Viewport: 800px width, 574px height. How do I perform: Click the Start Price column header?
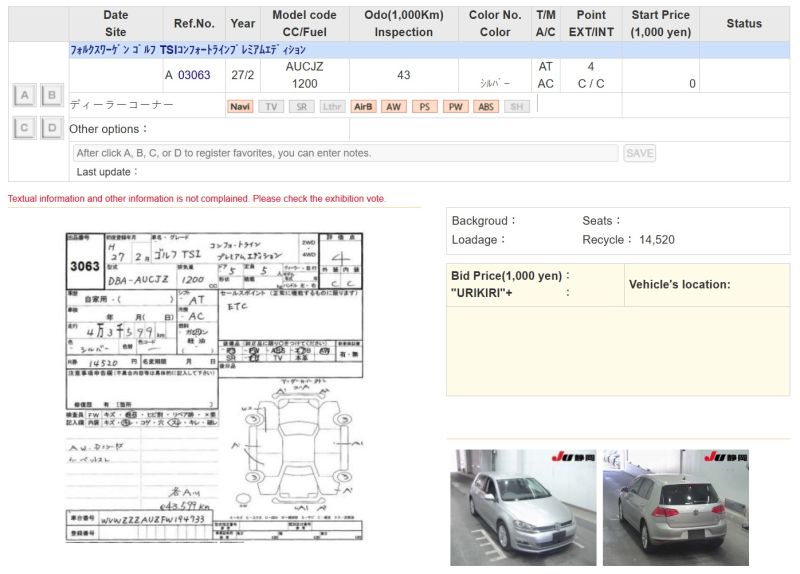tap(661, 23)
